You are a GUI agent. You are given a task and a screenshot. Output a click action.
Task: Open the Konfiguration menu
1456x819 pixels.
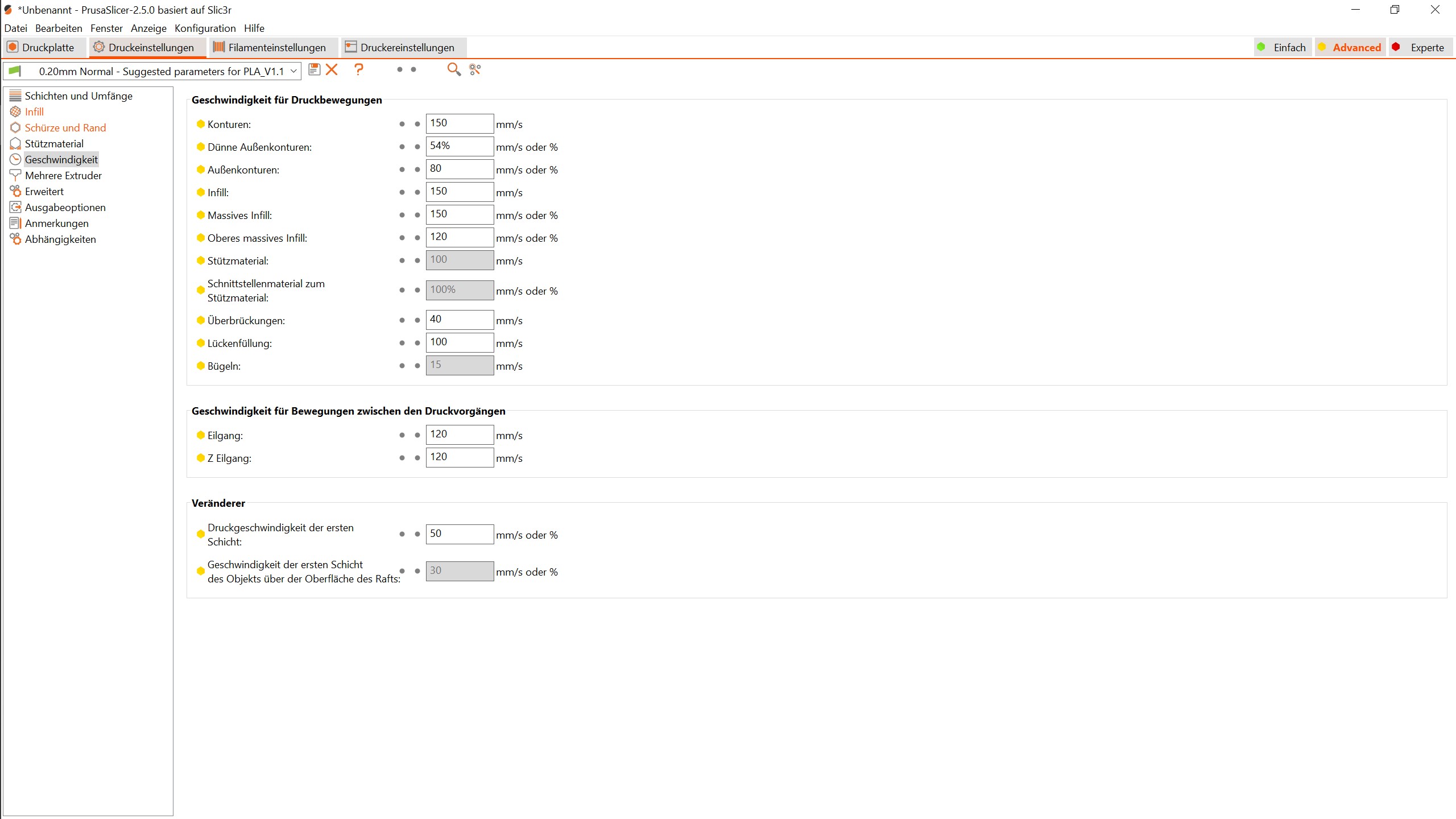click(205, 28)
